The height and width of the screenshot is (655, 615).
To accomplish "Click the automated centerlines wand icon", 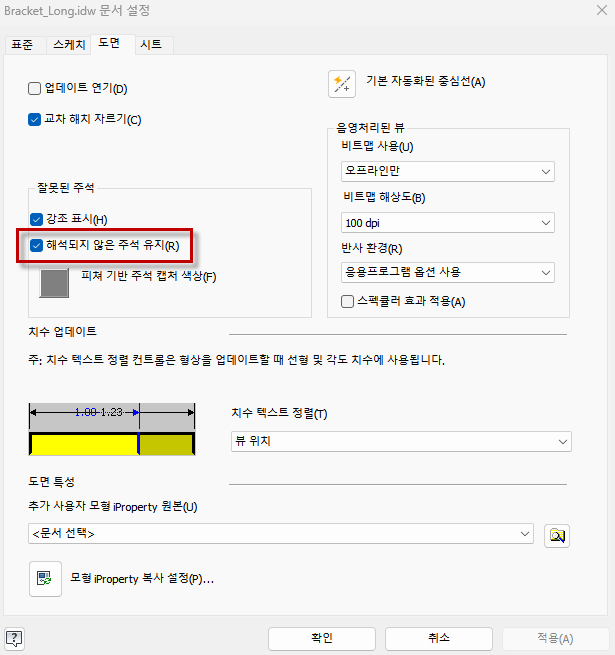I will point(342,84).
